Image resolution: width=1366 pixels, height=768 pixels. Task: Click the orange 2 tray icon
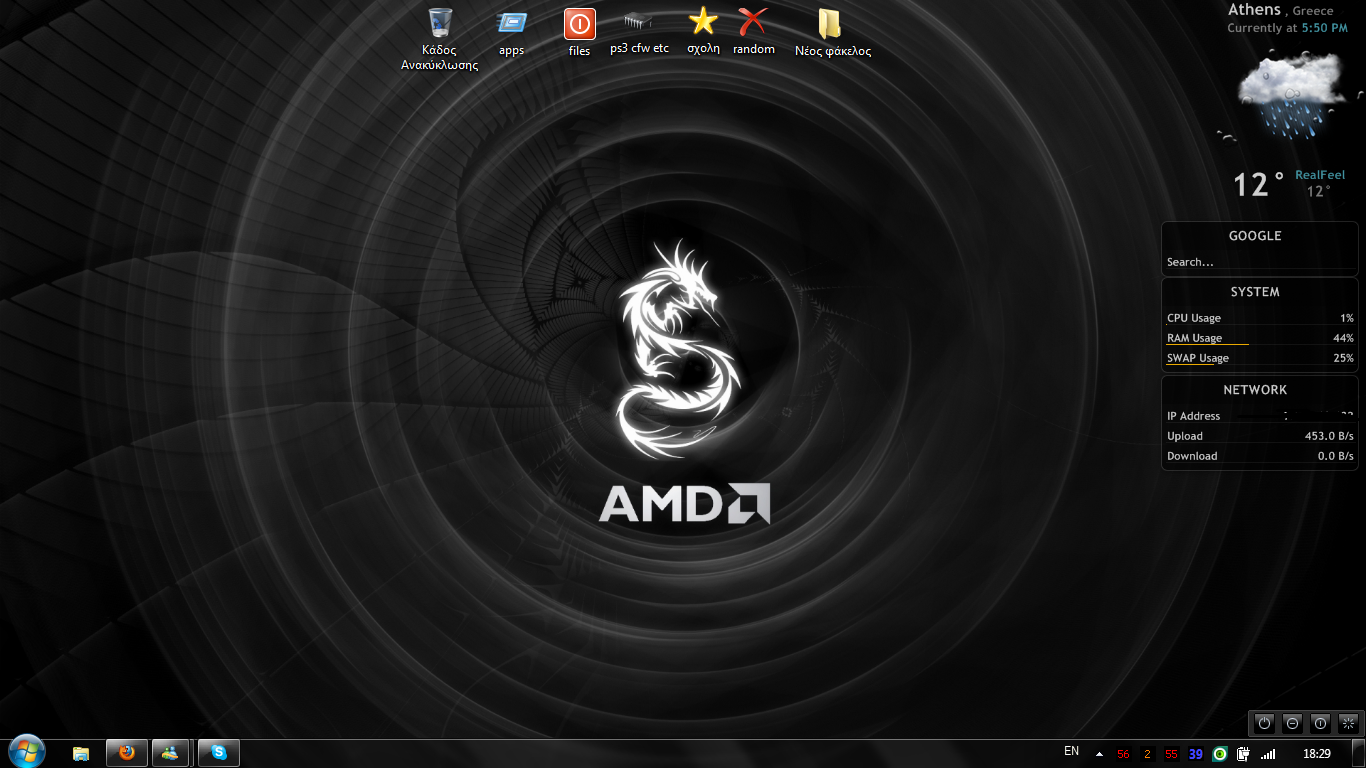click(x=1147, y=754)
